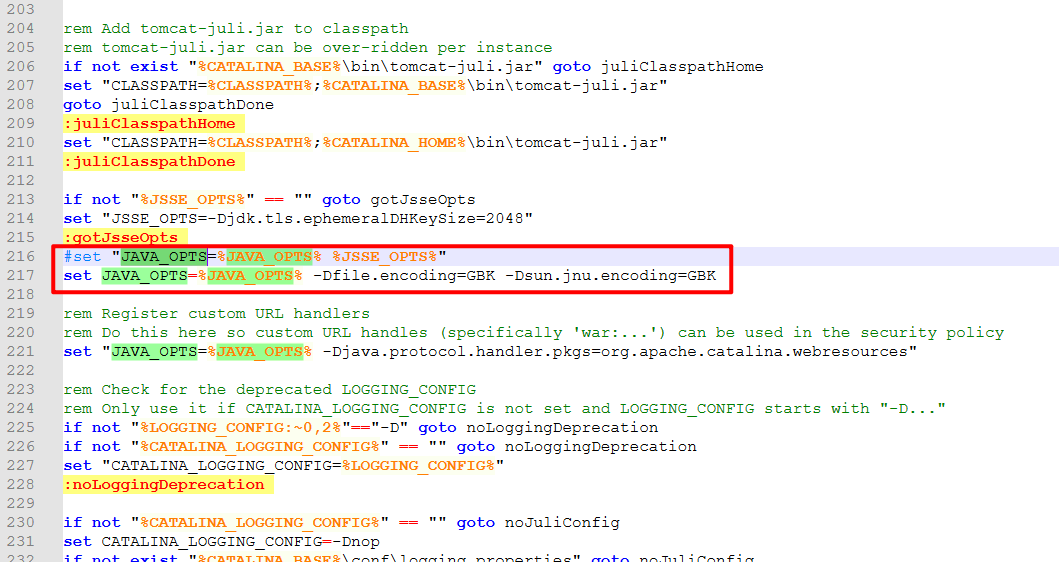
Task: Click '%LOGGING_CONFIG:~0,2%' on line 225
Action: click(240, 428)
